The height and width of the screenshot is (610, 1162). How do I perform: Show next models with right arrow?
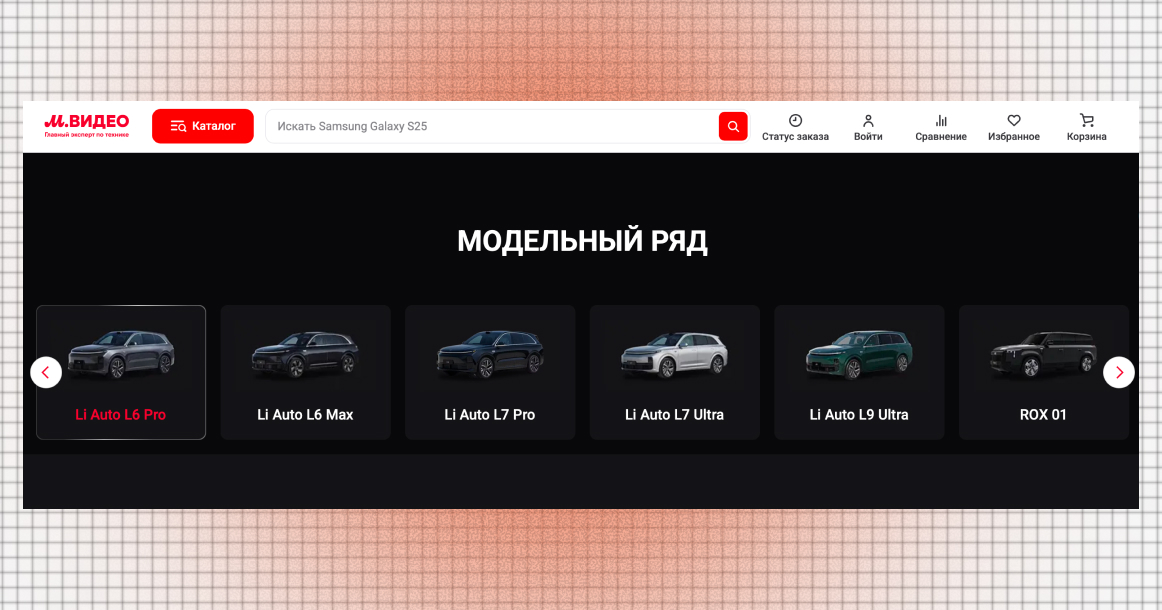pos(1118,372)
